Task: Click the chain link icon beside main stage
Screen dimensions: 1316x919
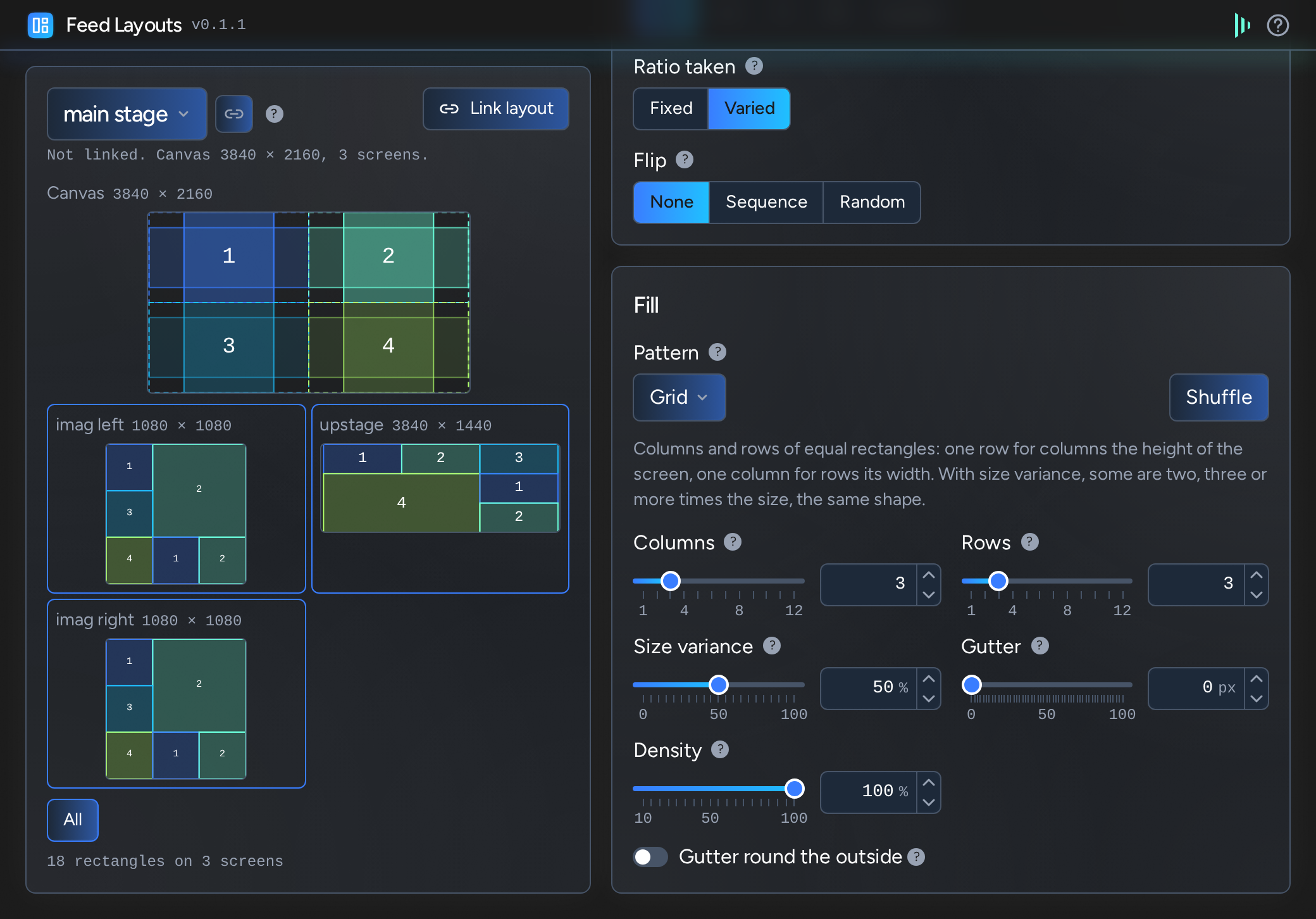Action: [234, 114]
